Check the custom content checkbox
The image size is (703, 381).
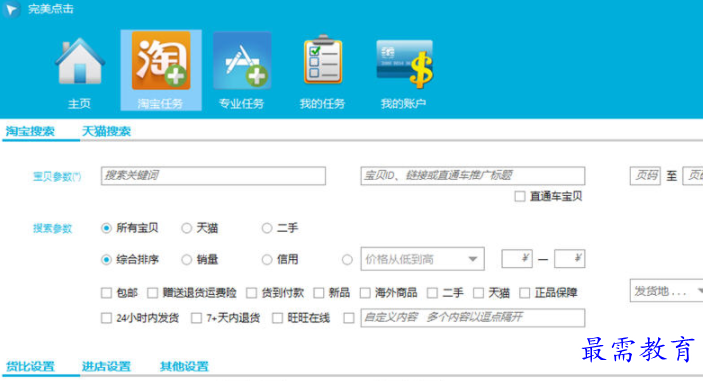[x=349, y=318]
